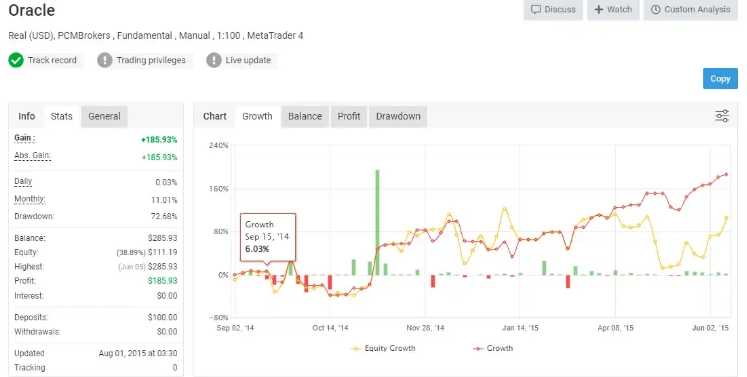This screenshot has width=747, height=377.
Task: Click the Abs. Gain underlined label
Action: click(32, 156)
